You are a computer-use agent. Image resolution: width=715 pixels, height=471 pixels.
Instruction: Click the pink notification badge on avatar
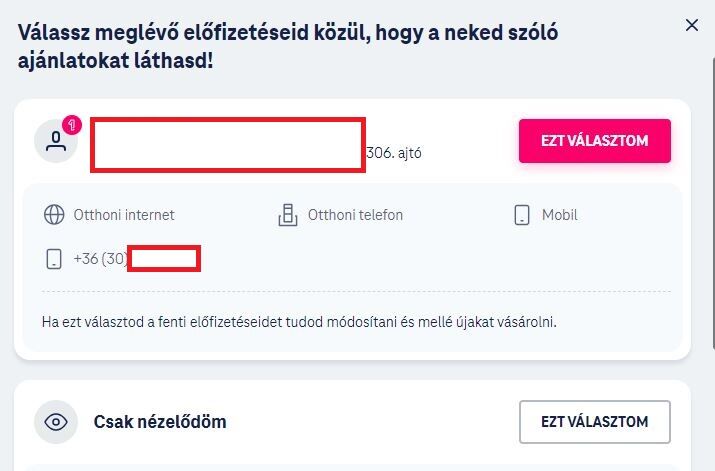pos(72,125)
